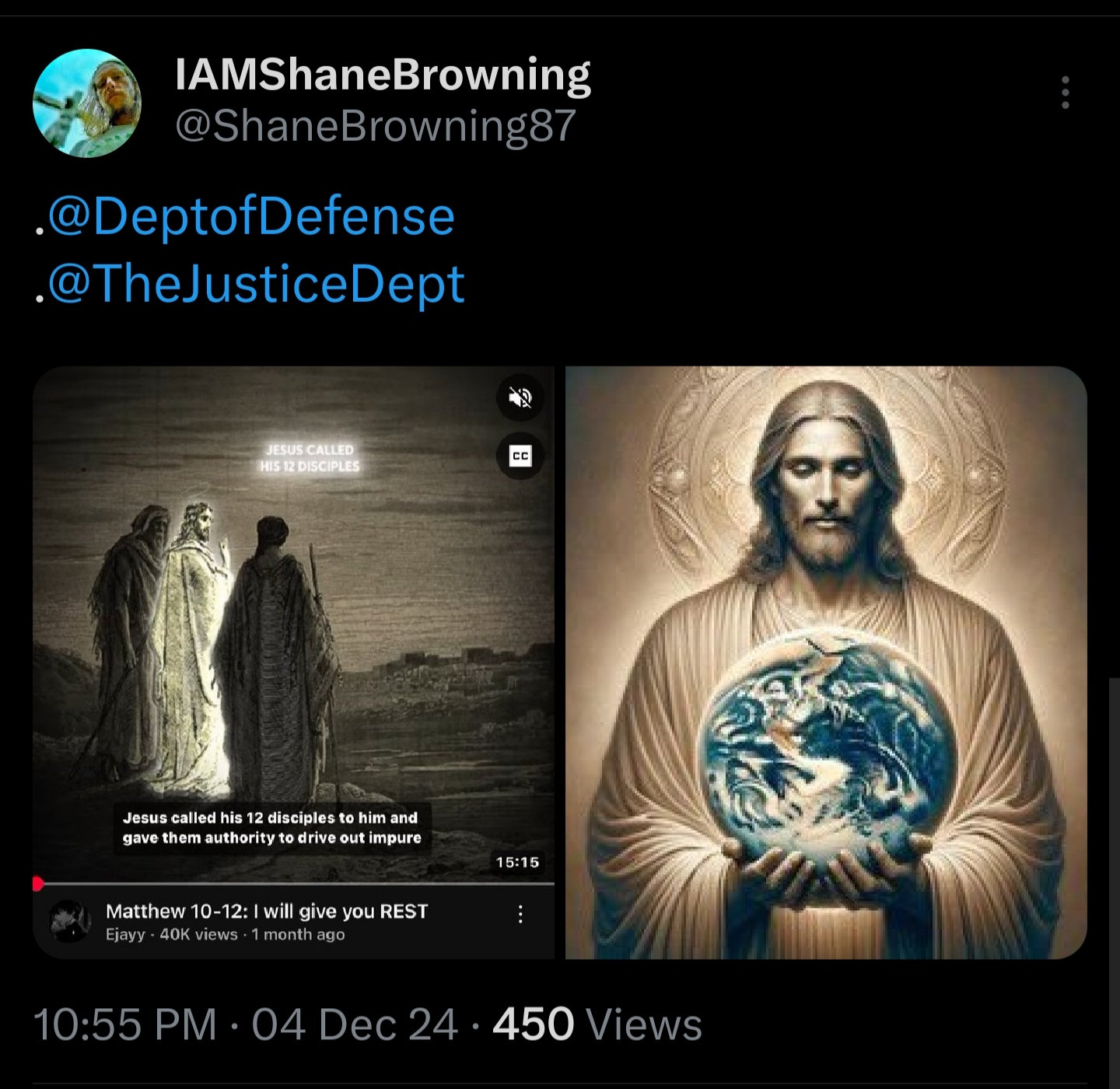Click the 15:15 video duration badge
This screenshot has width=1120, height=1089.
[517, 862]
